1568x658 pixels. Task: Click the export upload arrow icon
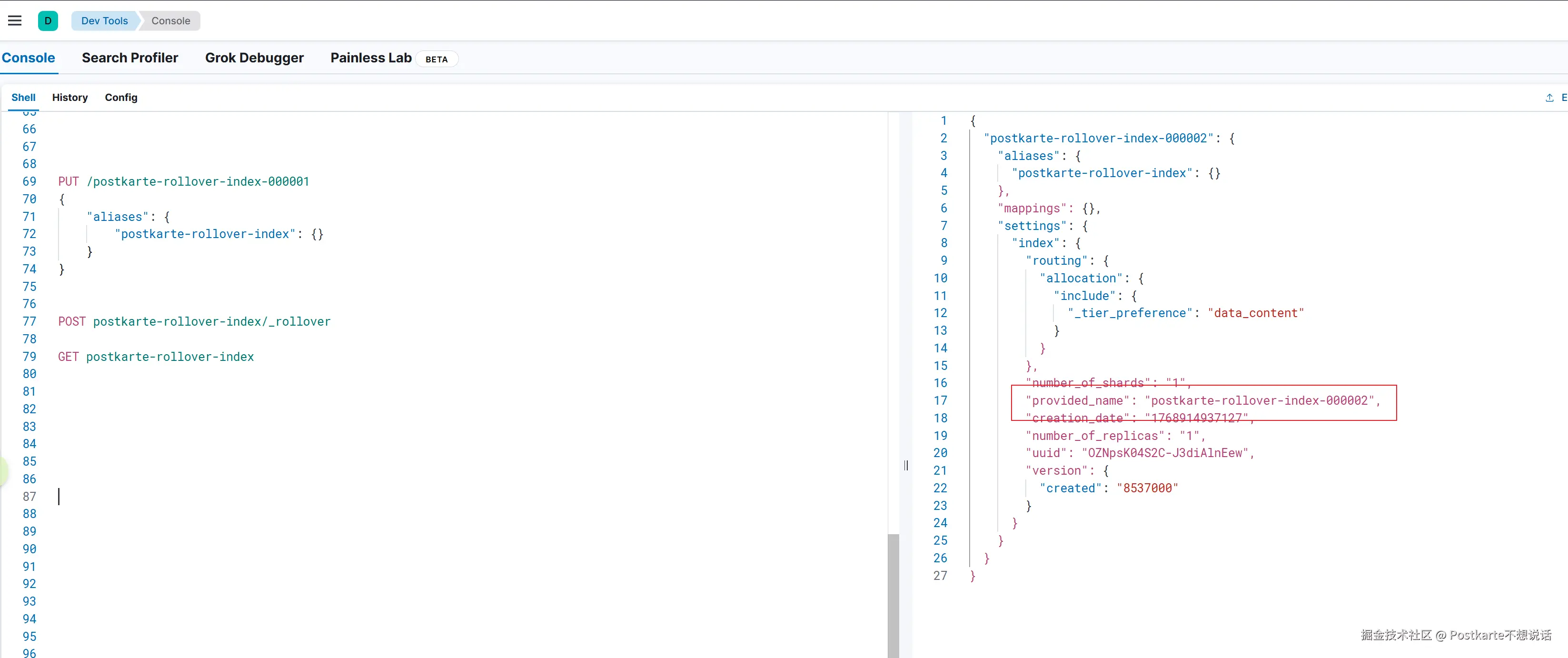click(x=1549, y=98)
